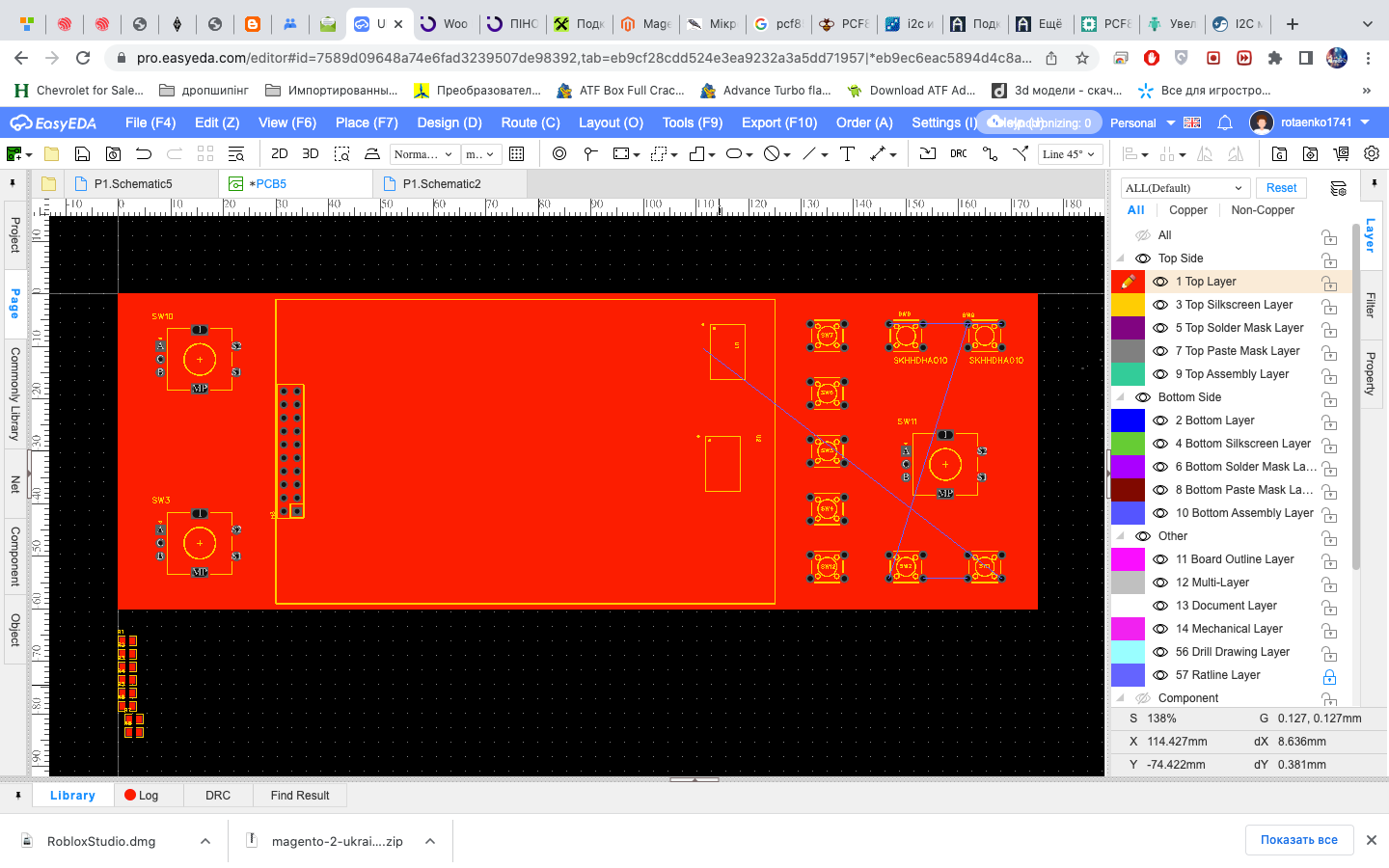Open the layer manager settings icon
The image size is (1389, 868).
[x=1338, y=188]
